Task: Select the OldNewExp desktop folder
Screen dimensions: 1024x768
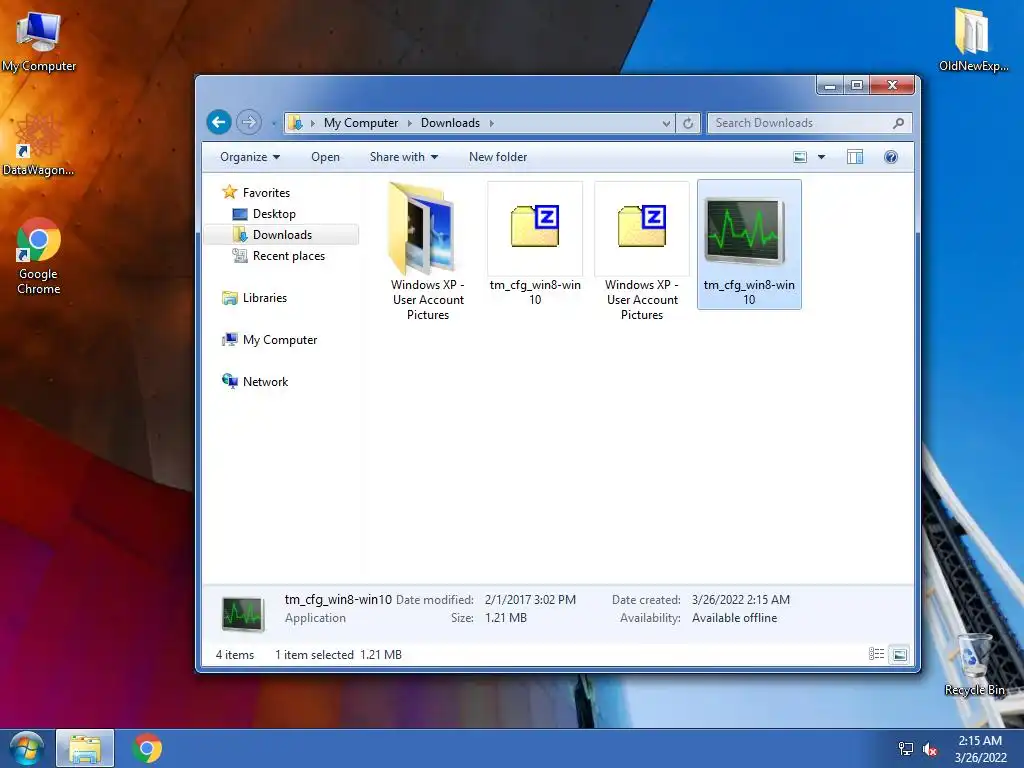Action: tap(973, 39)
